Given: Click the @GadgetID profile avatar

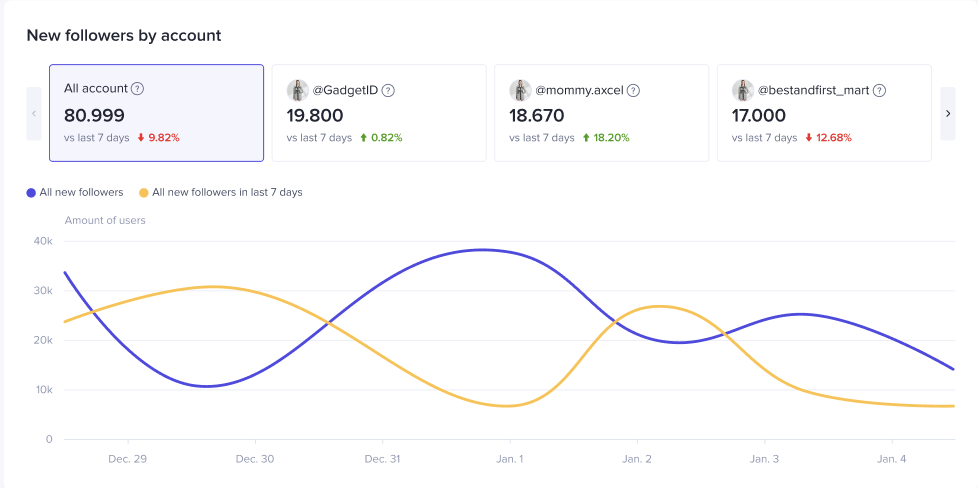Looking at the screenshot, I should [x=297, y=90].
